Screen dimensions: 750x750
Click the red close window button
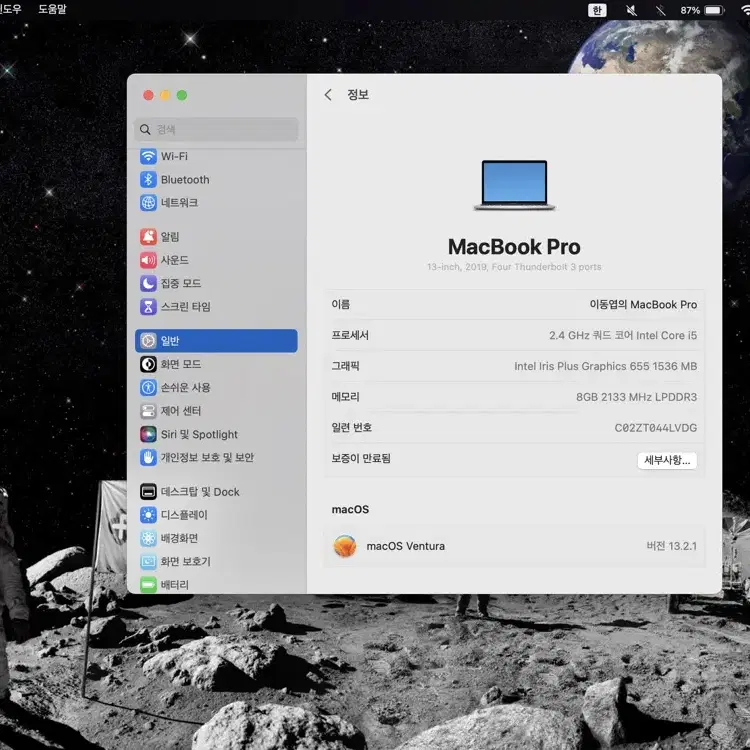point(148,95)
